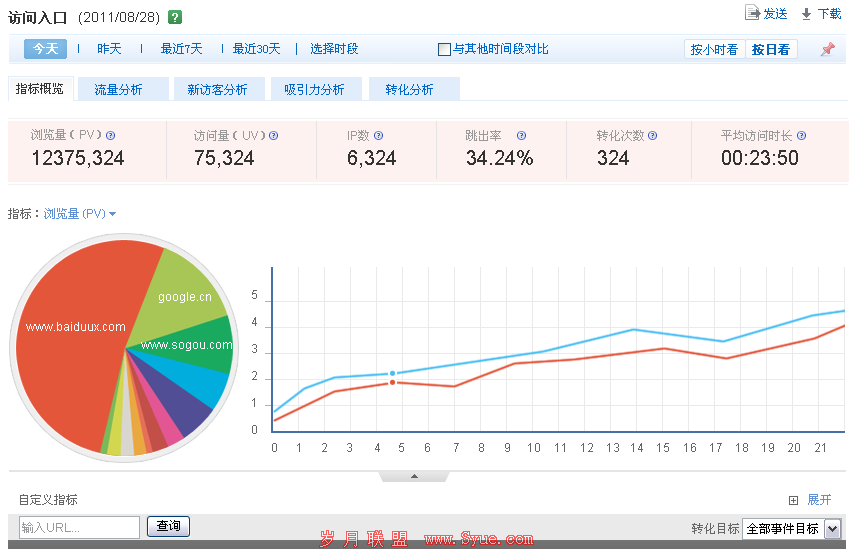Expand 自定义指标 via 展开 link
Viewport: 851px width, 549px height.
819,500
